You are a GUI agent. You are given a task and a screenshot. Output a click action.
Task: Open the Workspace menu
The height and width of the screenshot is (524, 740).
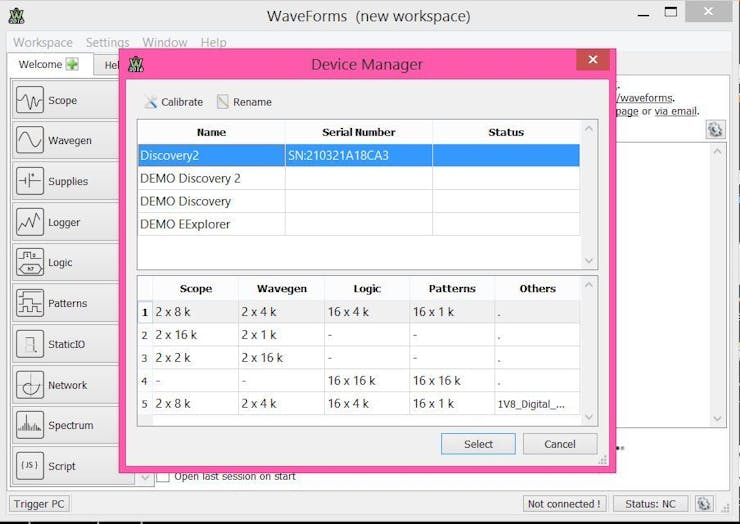click(43, 42)
